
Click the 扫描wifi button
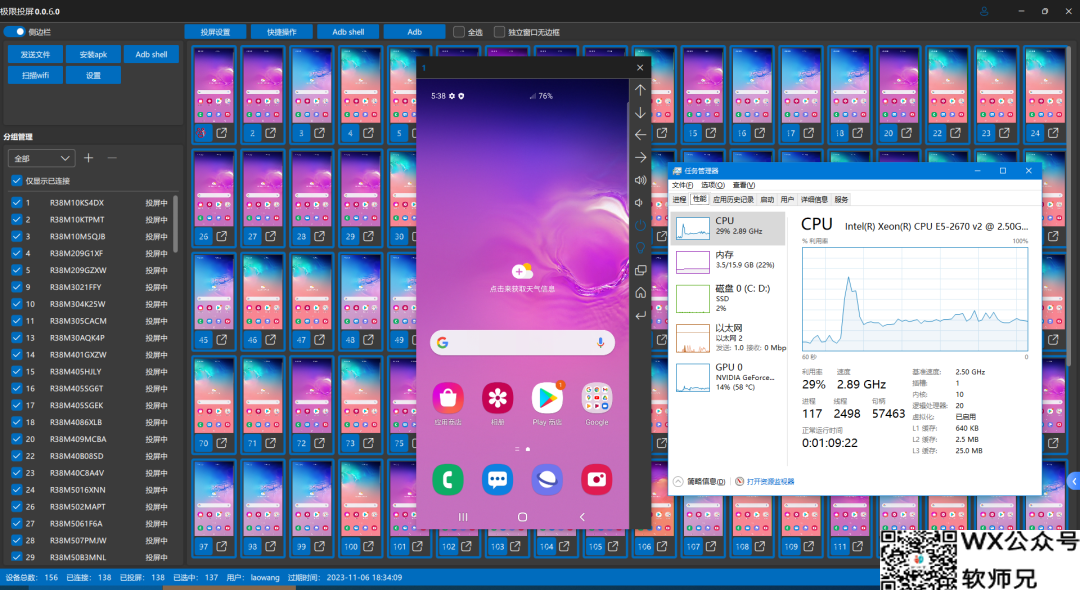pos(35,75)
